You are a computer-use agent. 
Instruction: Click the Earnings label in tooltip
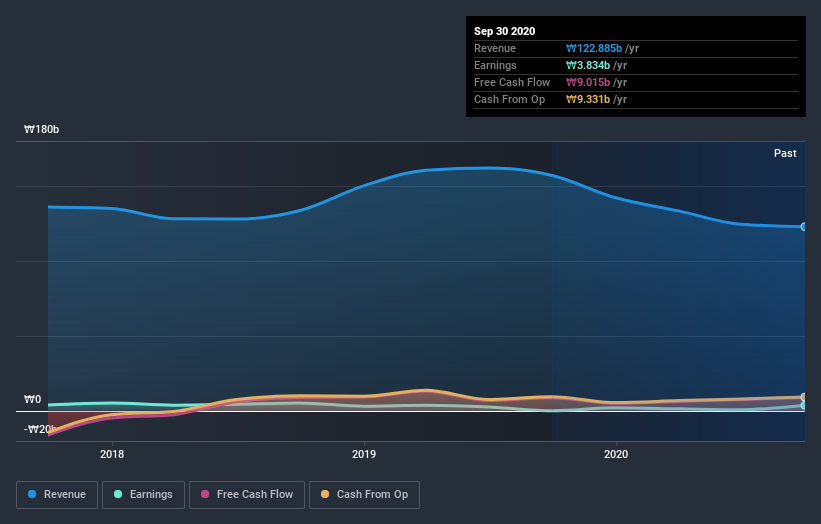[495, 65]
